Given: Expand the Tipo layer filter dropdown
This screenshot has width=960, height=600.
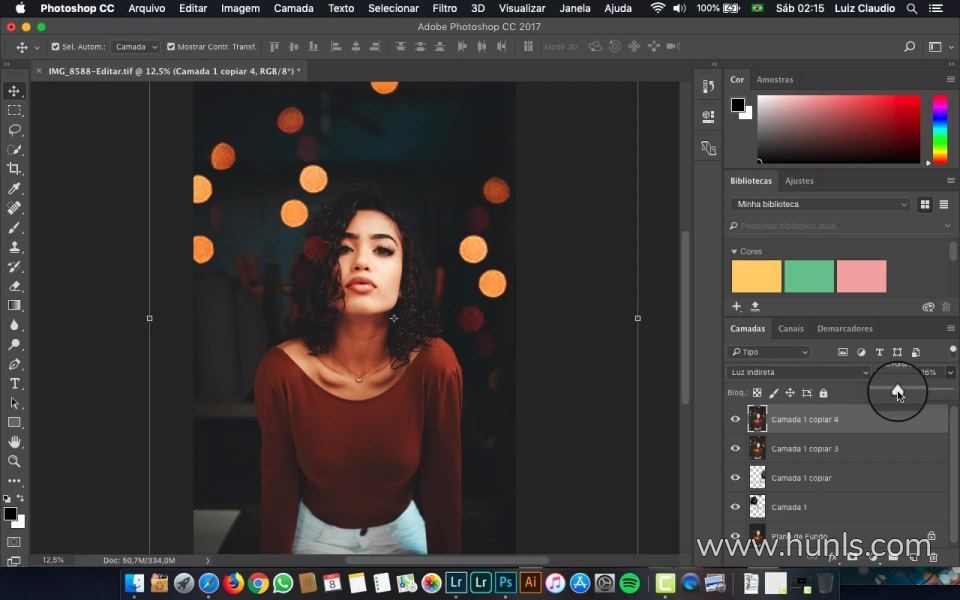Looking at the screenshot, I should [769, 352].
